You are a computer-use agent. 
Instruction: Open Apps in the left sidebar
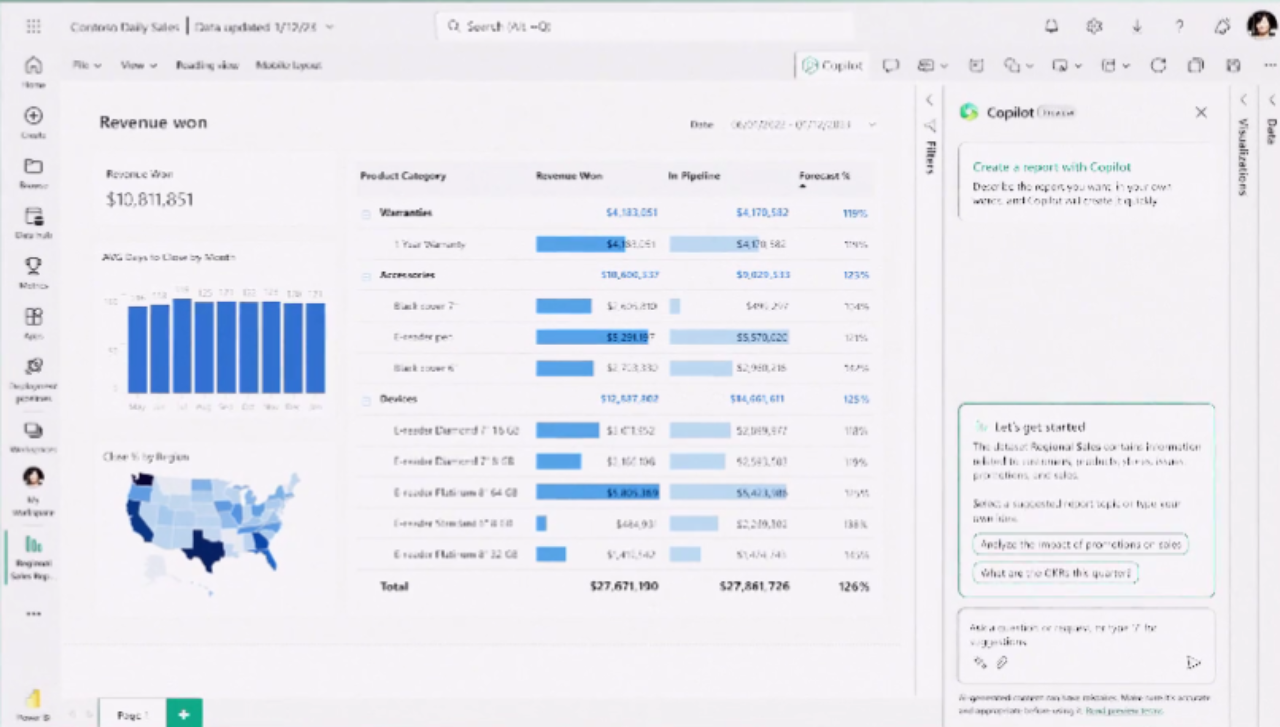[33, 322]
